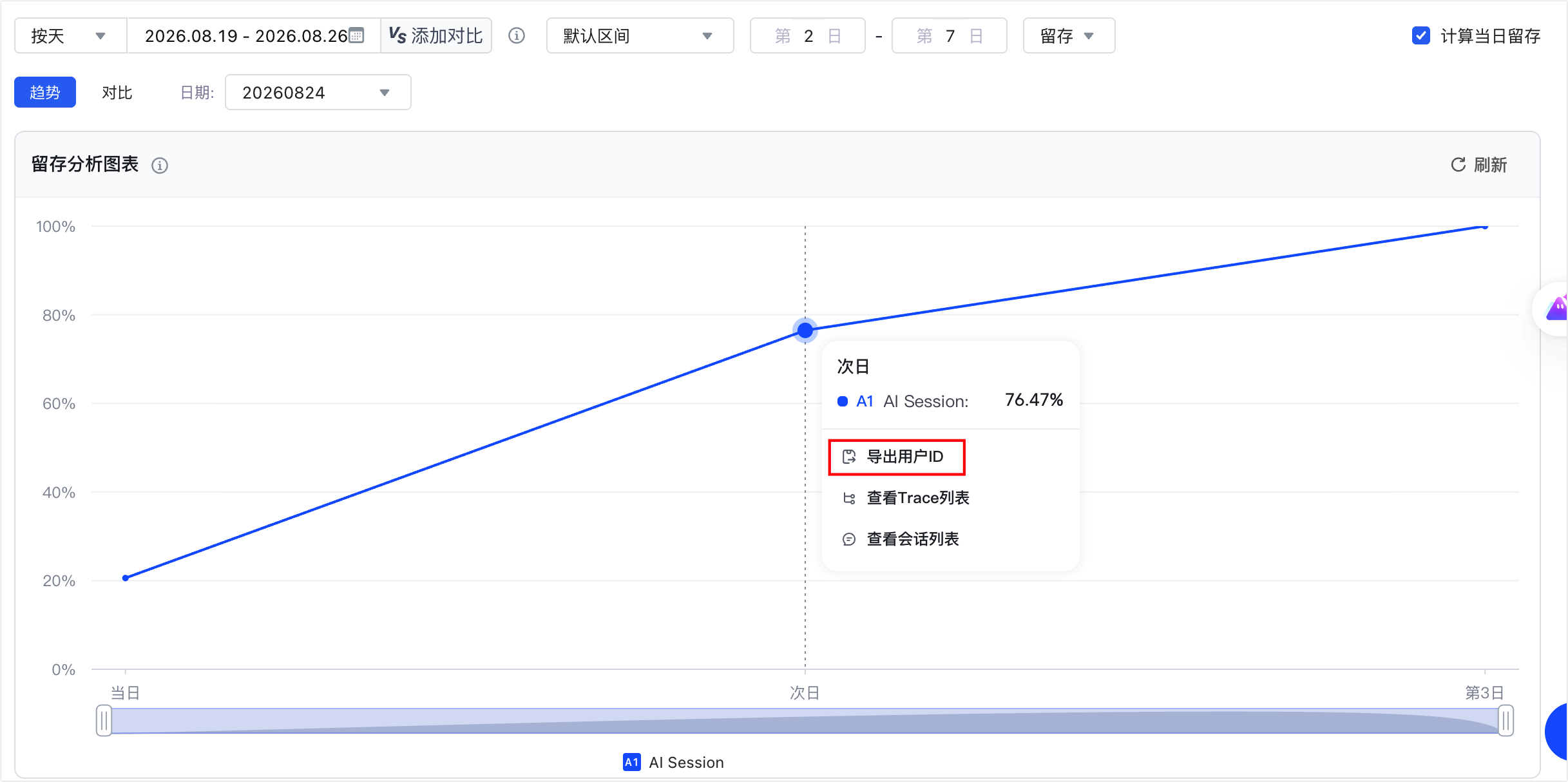Viewport: 1568px width, 782px height.
Task: Expand the 默认区间 dropdown
Action: coord(640,35)
